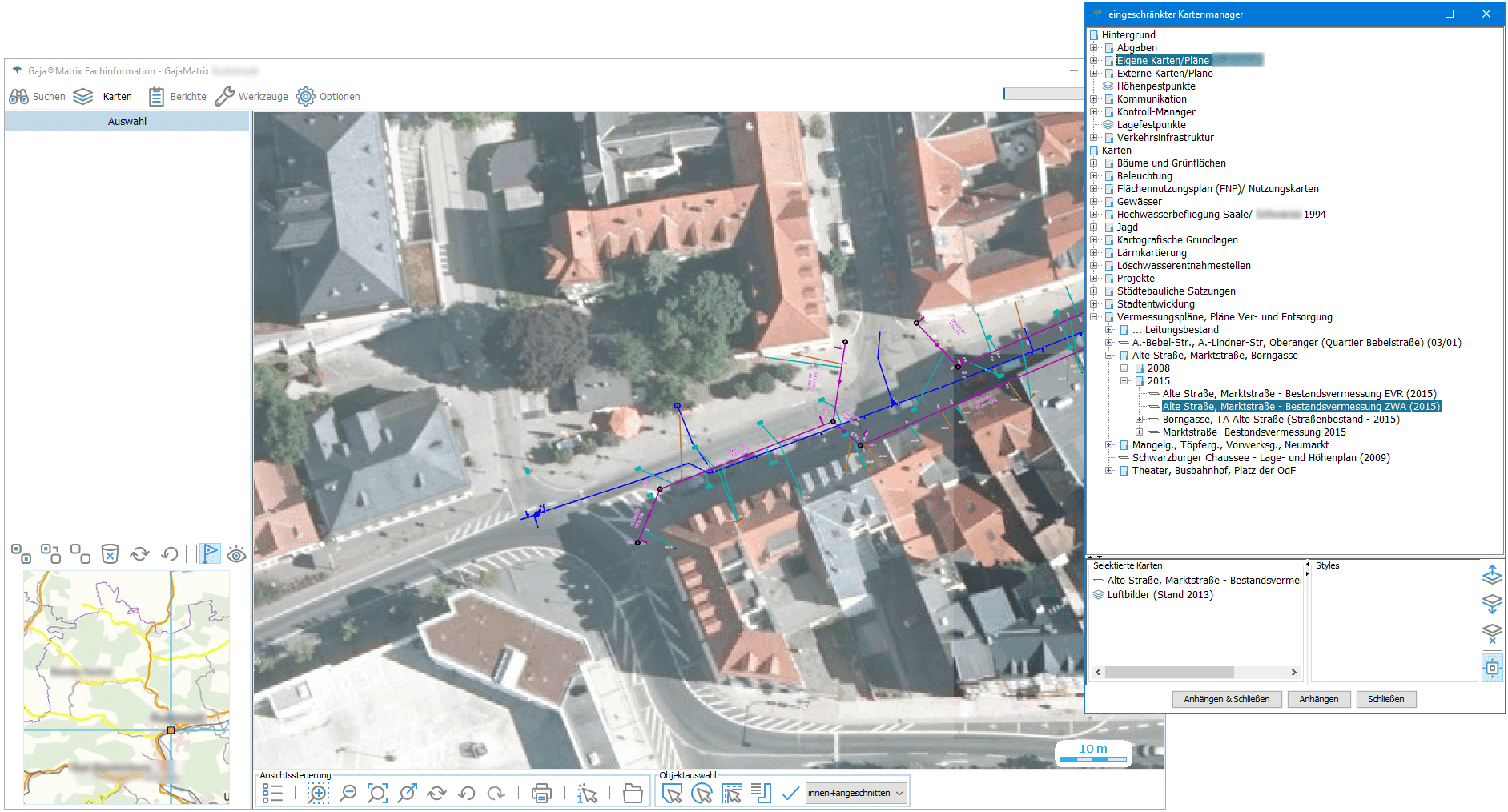Viewport: 1508px width, 812px height.
Task: Toggle the flag marker button
Action: pyautogui.click(x=210, y=553)
